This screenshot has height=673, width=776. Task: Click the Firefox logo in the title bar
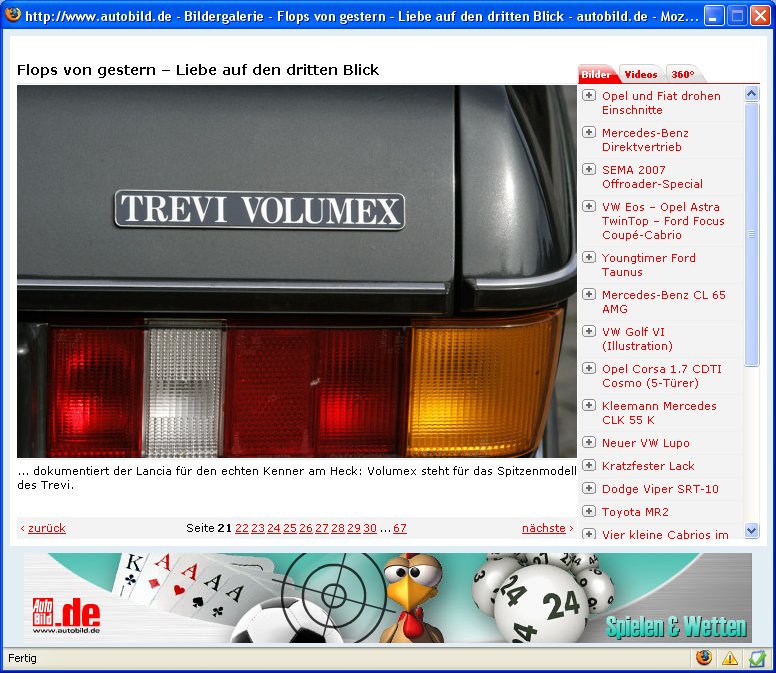[12, 14]
